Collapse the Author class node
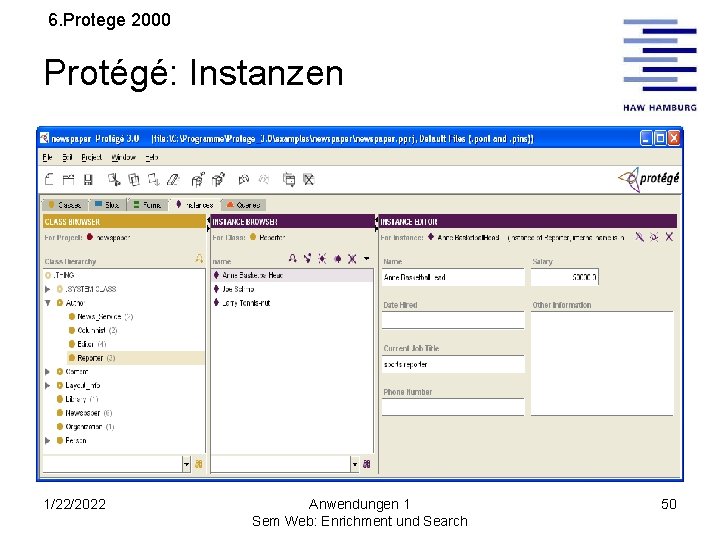Image resolution: width=720 pixels, height=540 pixels. pos(48,303)
